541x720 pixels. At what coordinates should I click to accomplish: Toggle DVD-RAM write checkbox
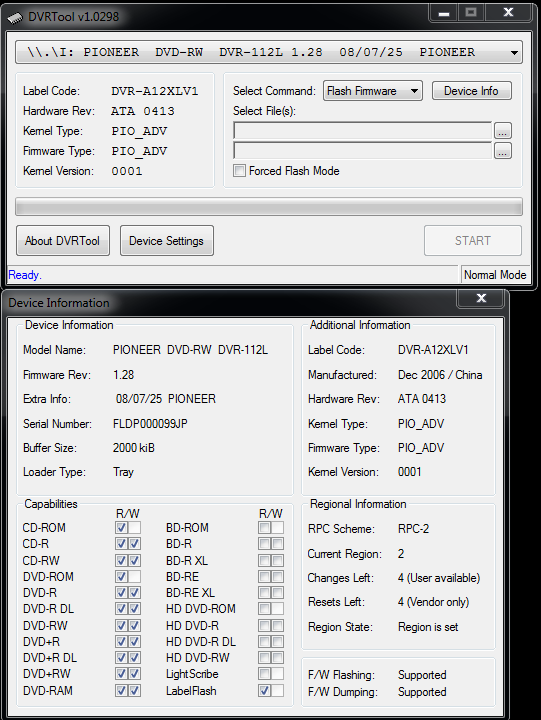point(134,691)
